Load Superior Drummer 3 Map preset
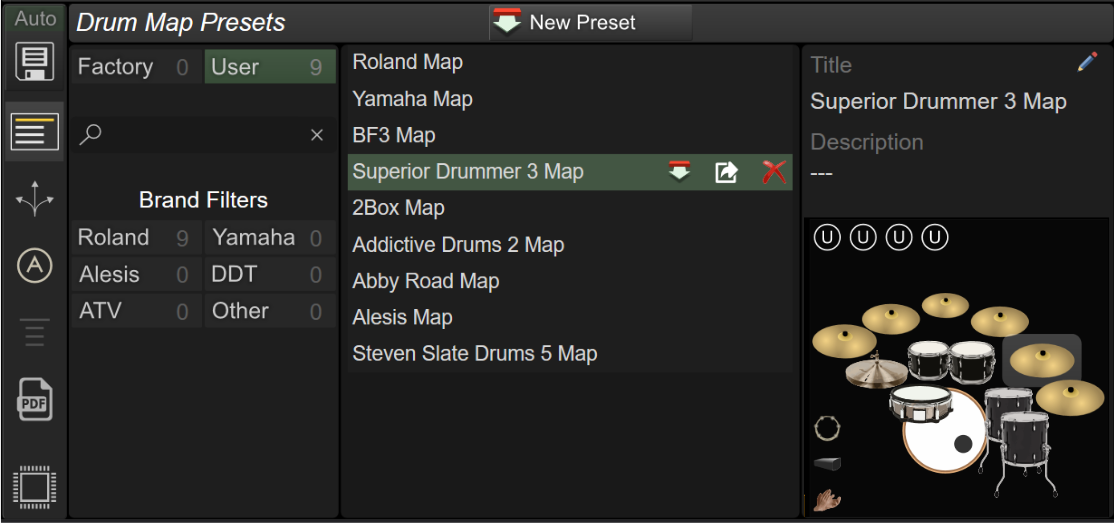The image size is (1114, 525). point(679,171)
